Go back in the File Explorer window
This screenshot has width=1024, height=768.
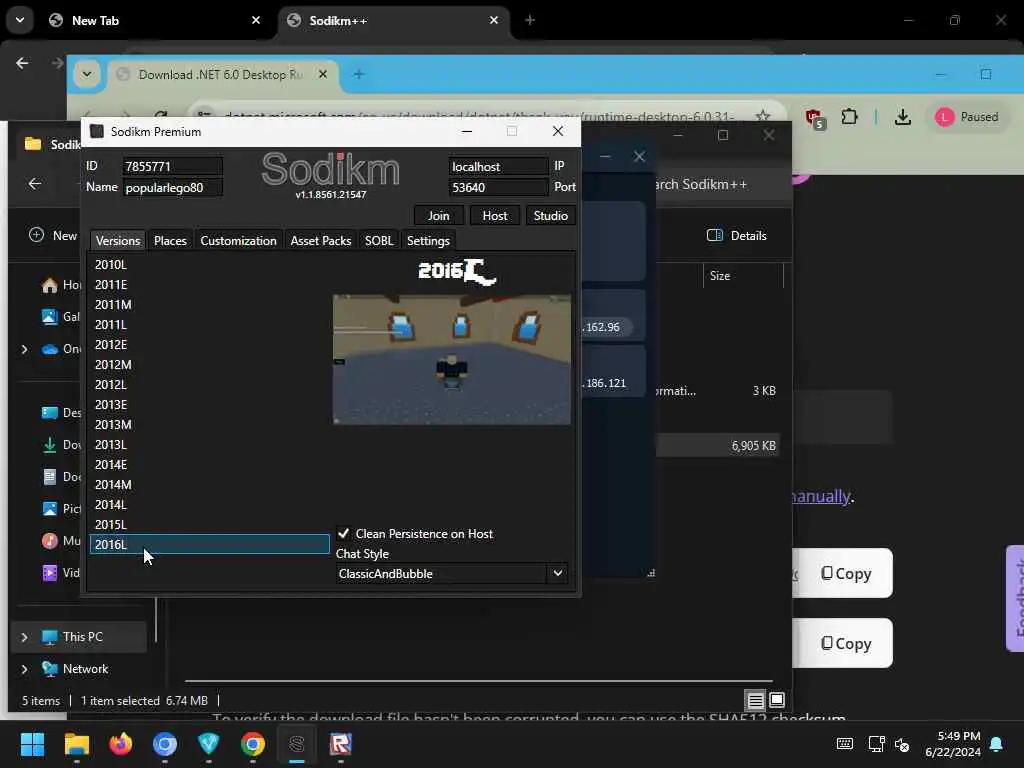point(35,184)
